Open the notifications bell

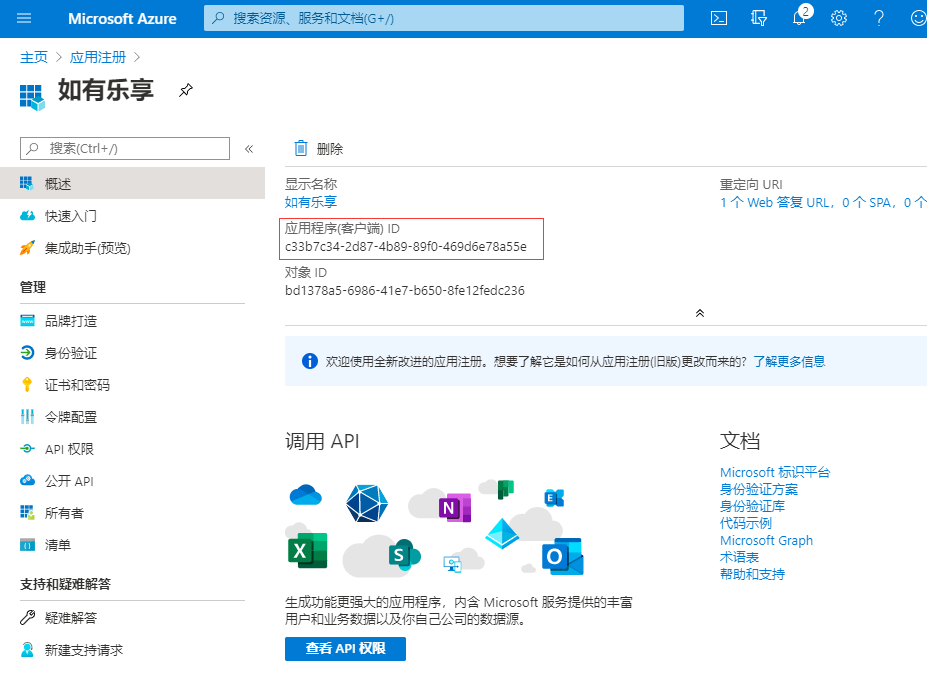[799, 18]
